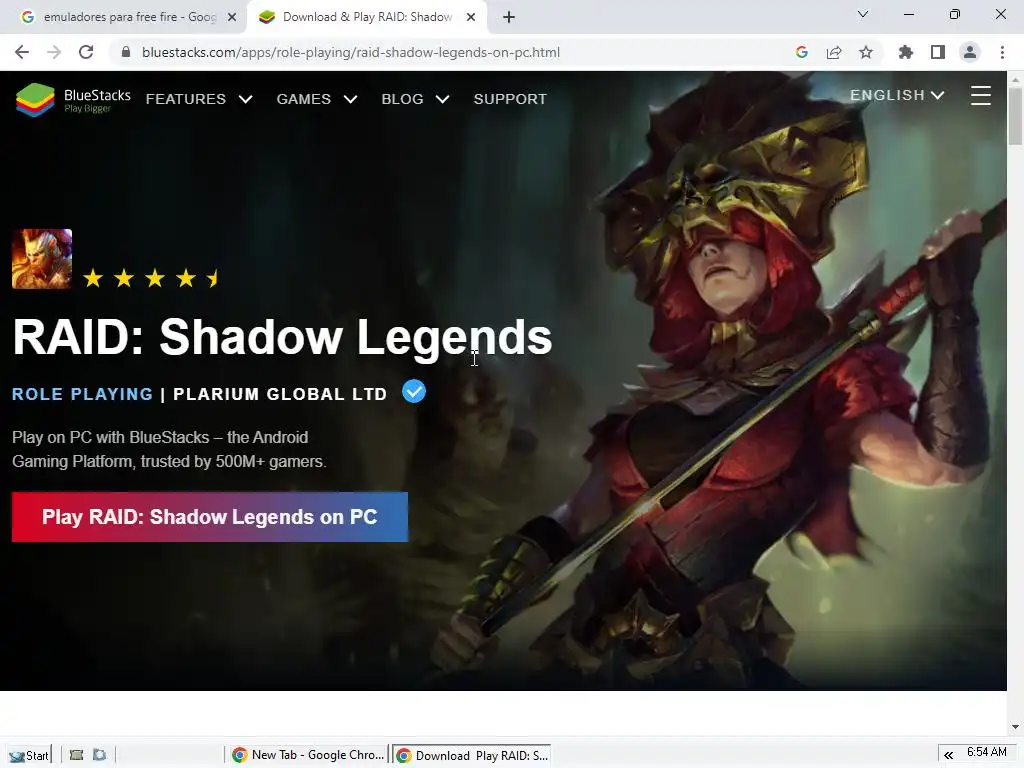Open the SUPPORT page

(510, 99)
